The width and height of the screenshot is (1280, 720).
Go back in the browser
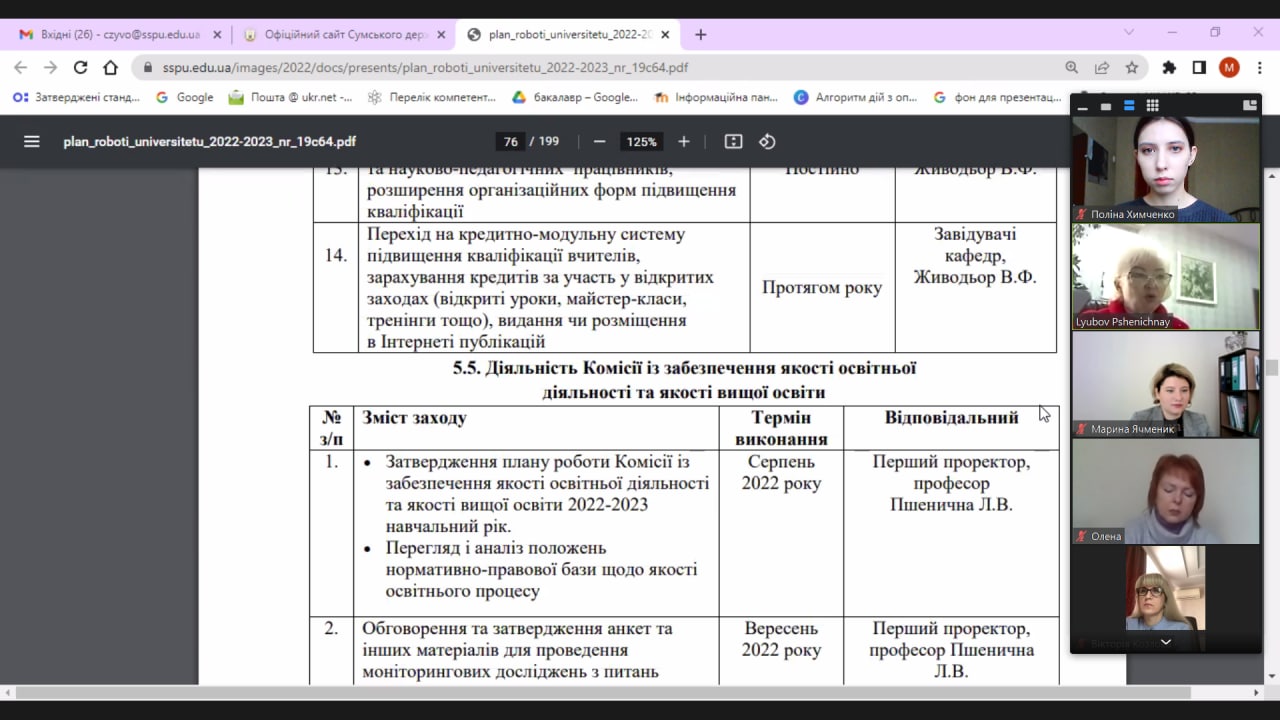pos(21,67)
